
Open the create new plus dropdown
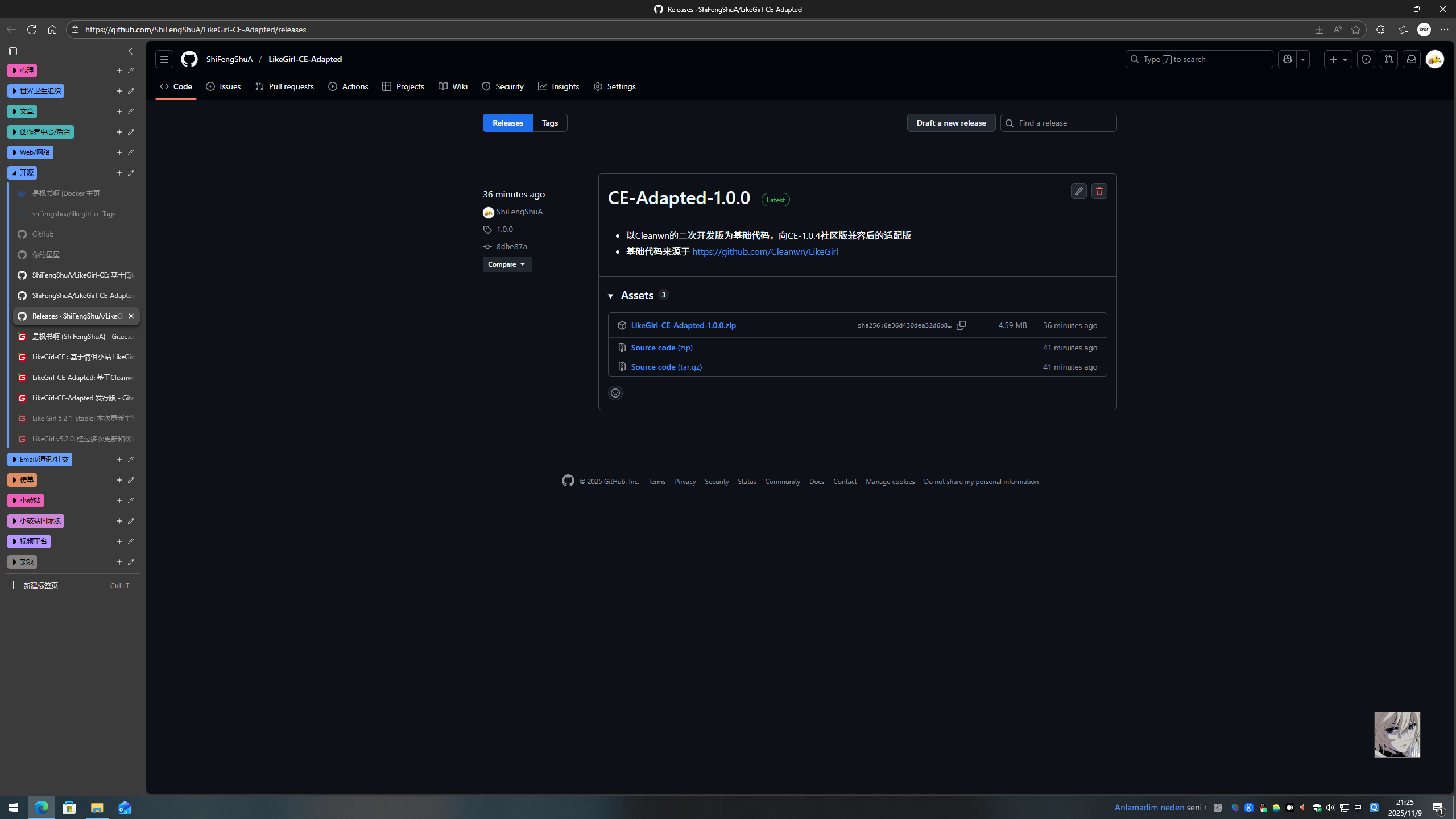coord(1338,59)
